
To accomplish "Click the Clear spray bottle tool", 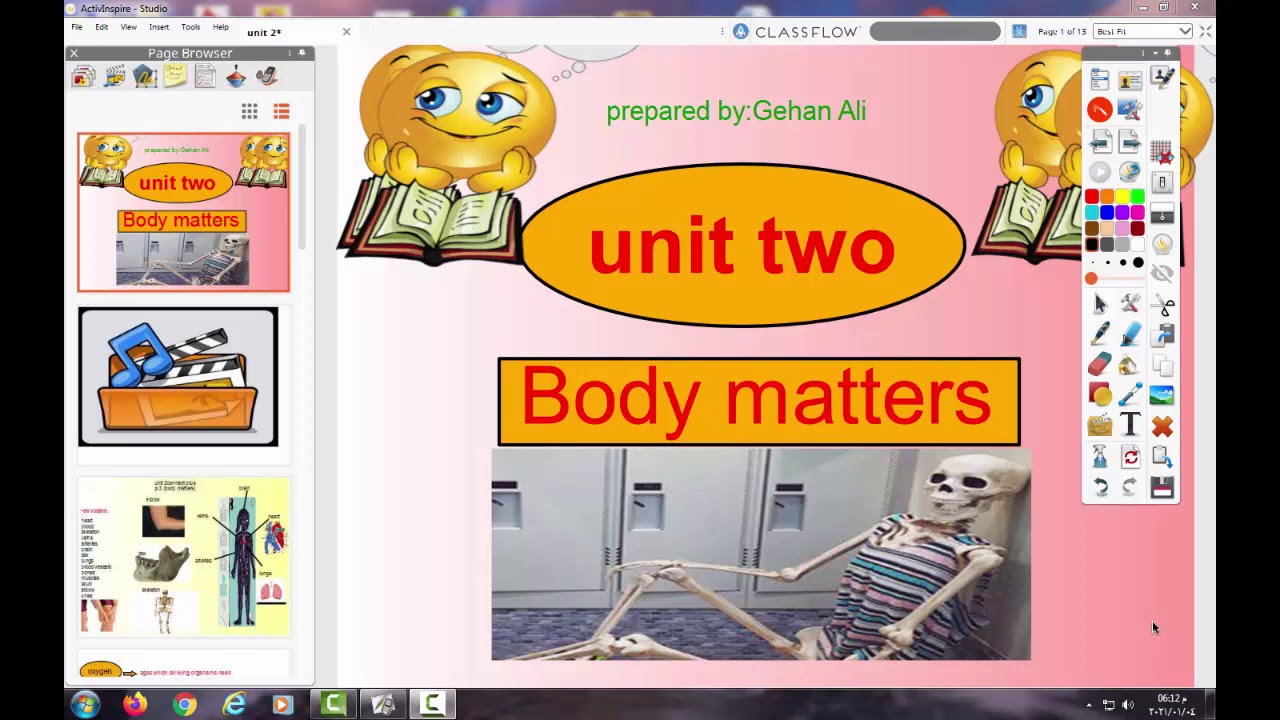I will pyautogui.click(x=1099, y=457).
